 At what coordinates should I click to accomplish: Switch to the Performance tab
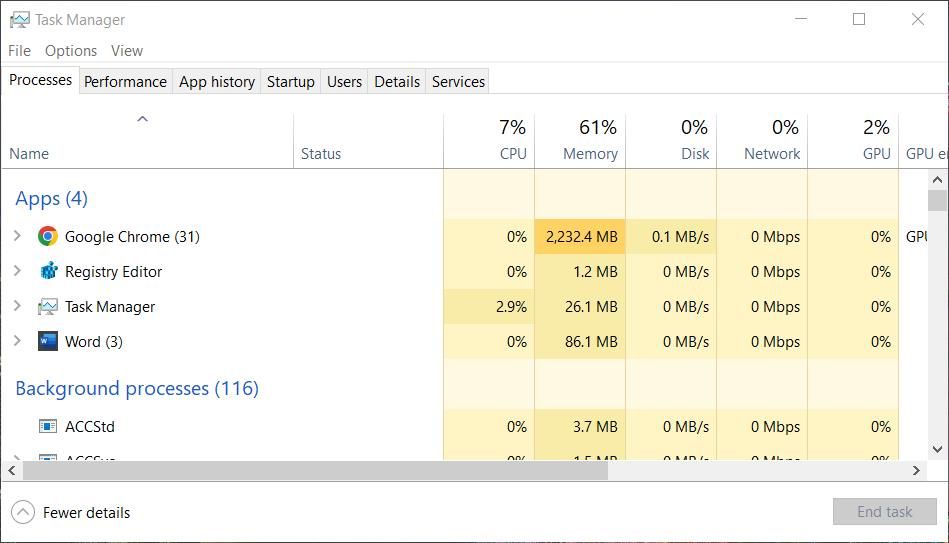[x=125, y=82]
